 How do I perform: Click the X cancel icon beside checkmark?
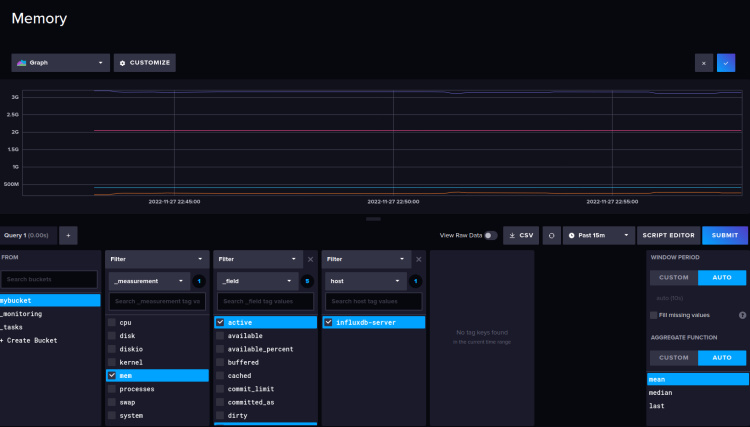click(703, 62)
